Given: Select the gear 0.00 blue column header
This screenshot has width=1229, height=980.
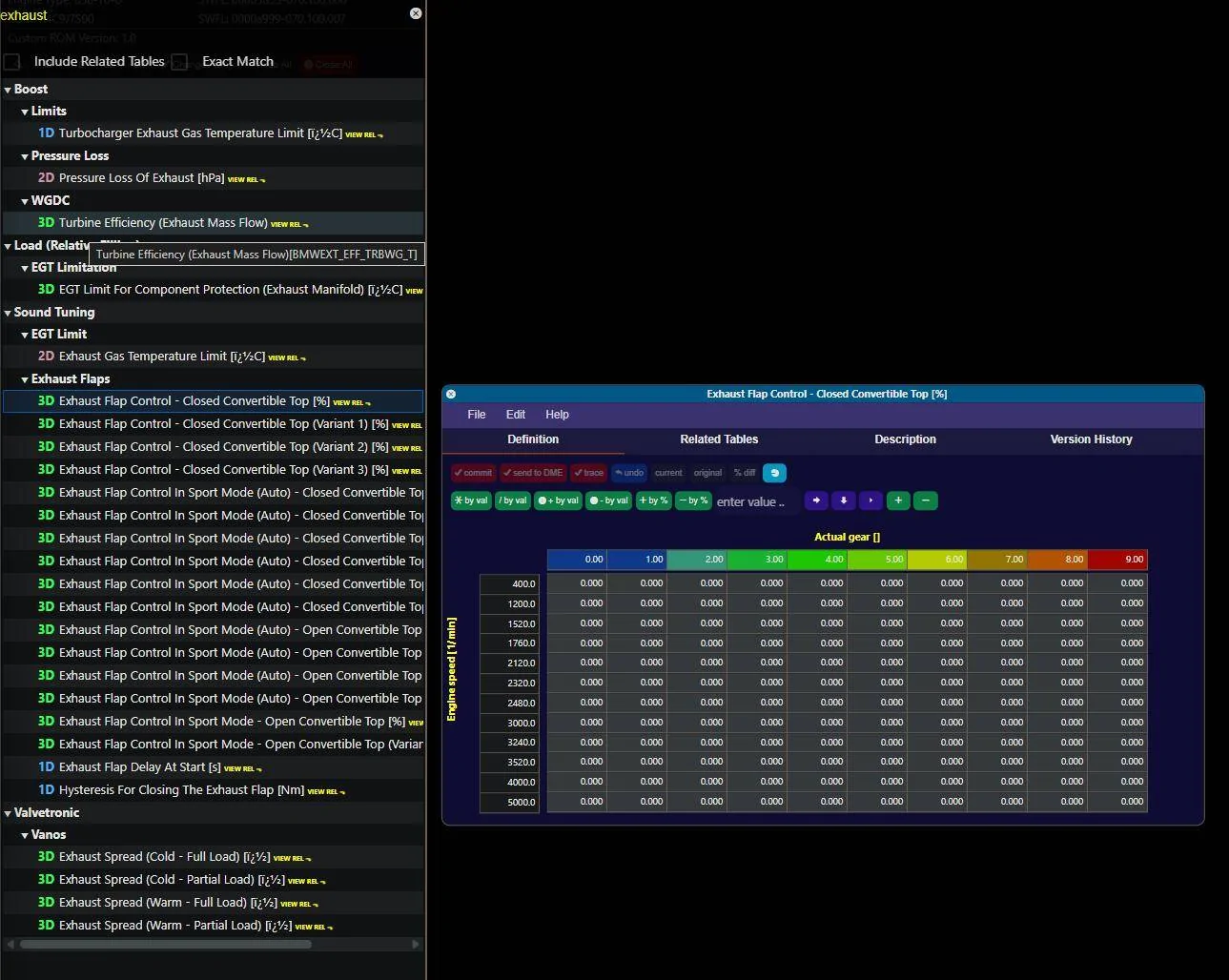Looking at the screenshot, I should (x=577, y=560).
